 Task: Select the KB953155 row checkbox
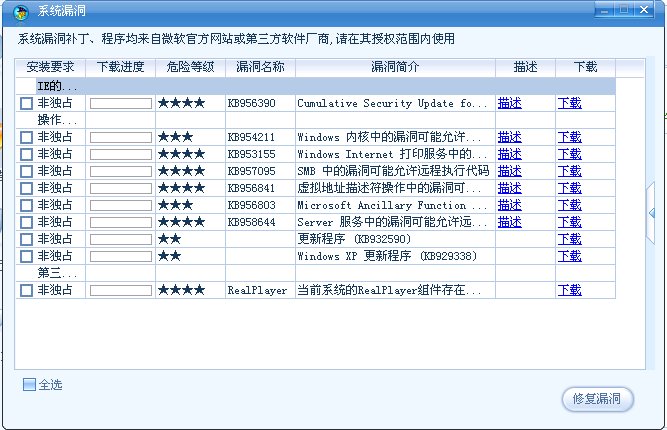[x=26, y=154]
